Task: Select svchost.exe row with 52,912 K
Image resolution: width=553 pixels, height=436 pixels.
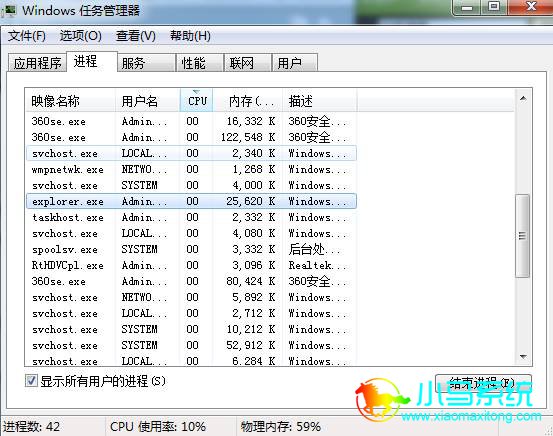Action: (x=192, y=345)
